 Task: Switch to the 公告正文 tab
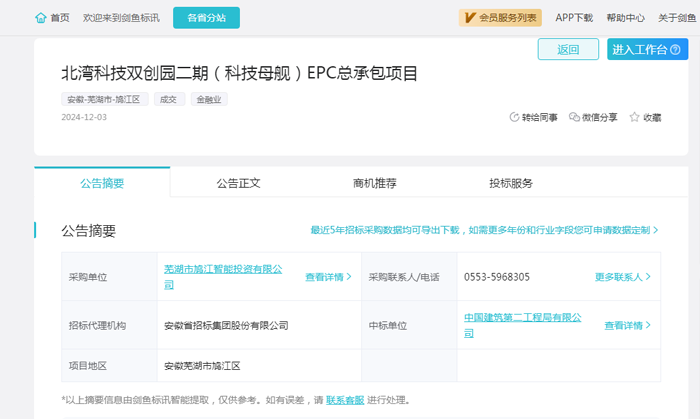point(238,183)
